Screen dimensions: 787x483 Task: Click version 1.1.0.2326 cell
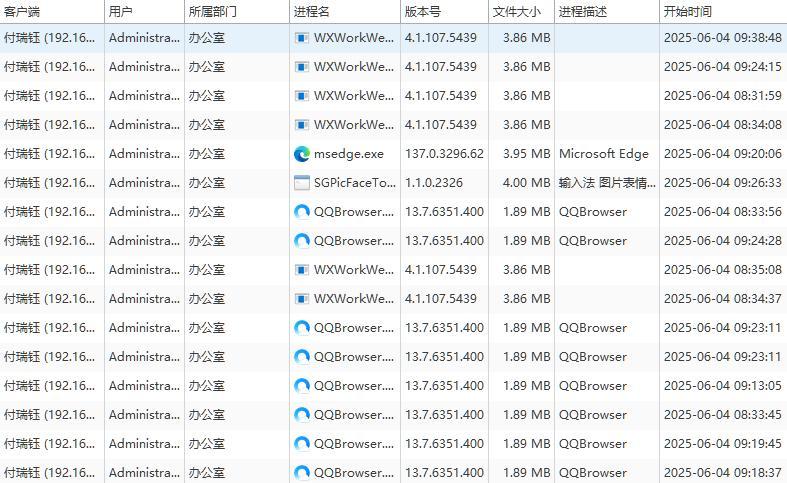(434, 183)
